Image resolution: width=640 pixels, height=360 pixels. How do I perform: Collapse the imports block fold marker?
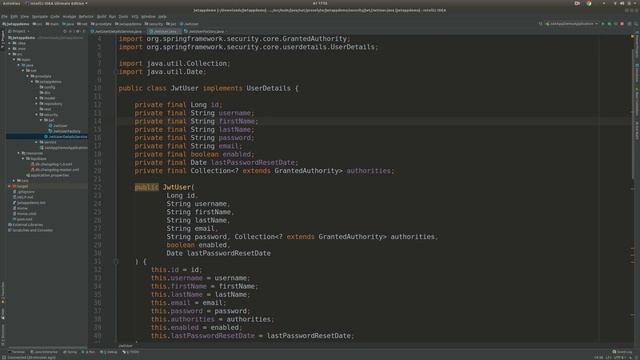116,72
